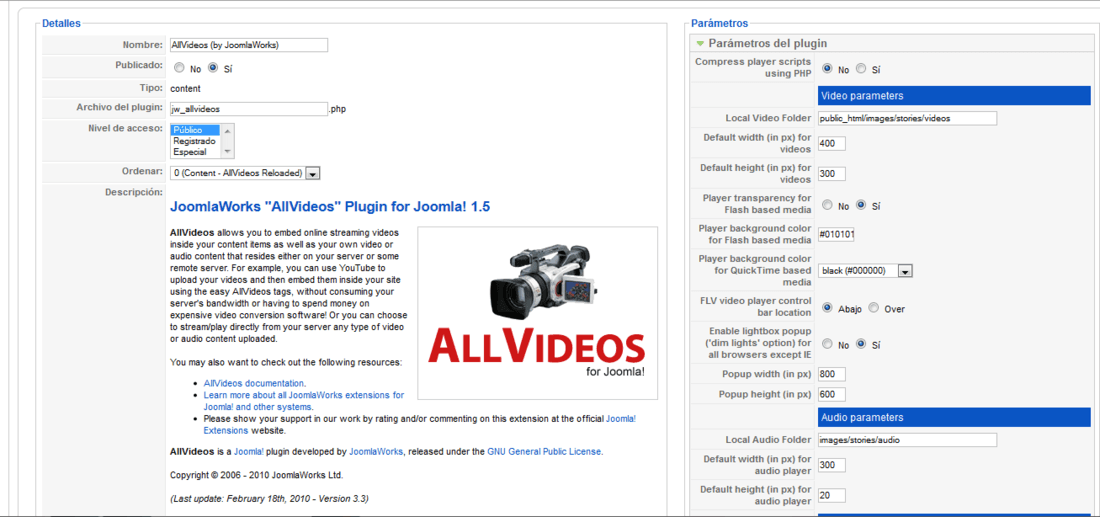Viewport: 1100px width, 517px height.
Task: Select No for Player transparency
Action: click(827, 206)
